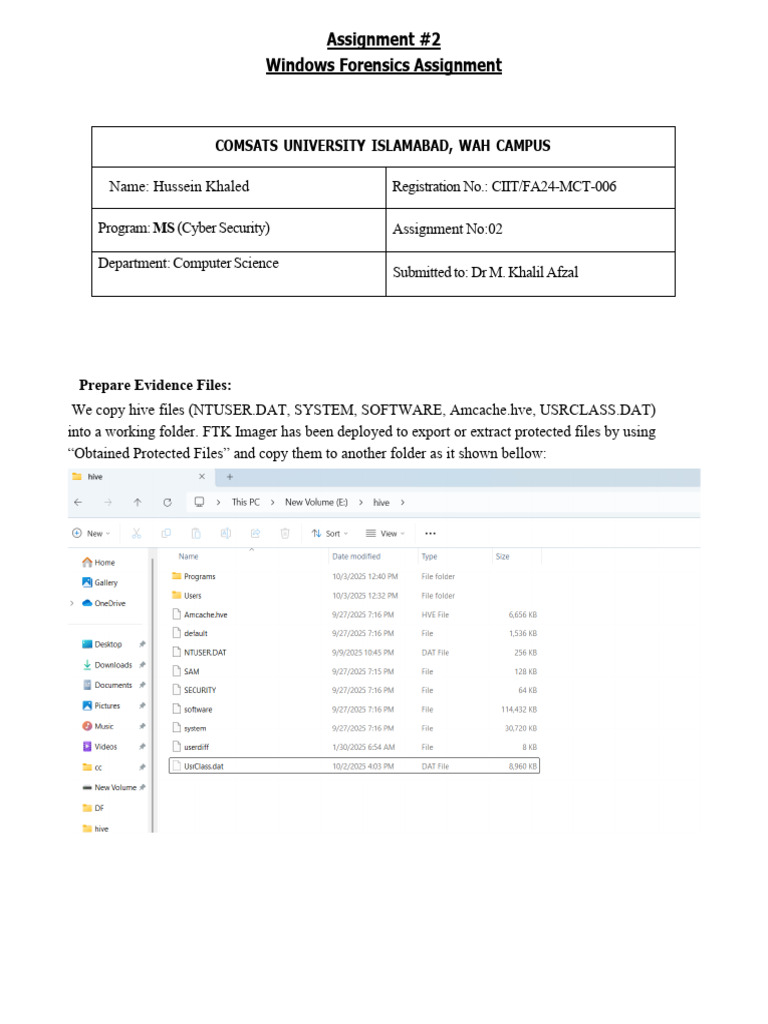This screenshot has width=768, height=1024.
Task: Add a new Explorer tab
Action: tap(229, 477)
